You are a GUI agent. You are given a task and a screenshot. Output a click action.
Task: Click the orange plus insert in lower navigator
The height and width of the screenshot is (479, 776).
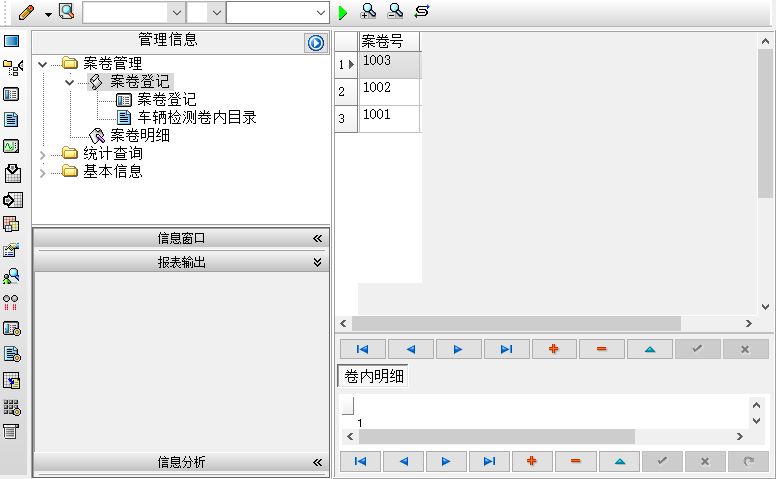tap(532, 461)
